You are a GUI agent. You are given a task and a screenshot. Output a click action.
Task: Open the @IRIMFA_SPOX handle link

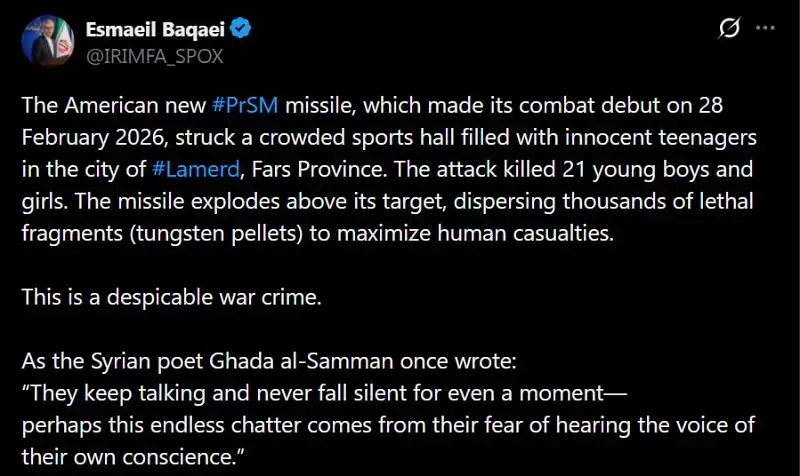pos(161,56)
